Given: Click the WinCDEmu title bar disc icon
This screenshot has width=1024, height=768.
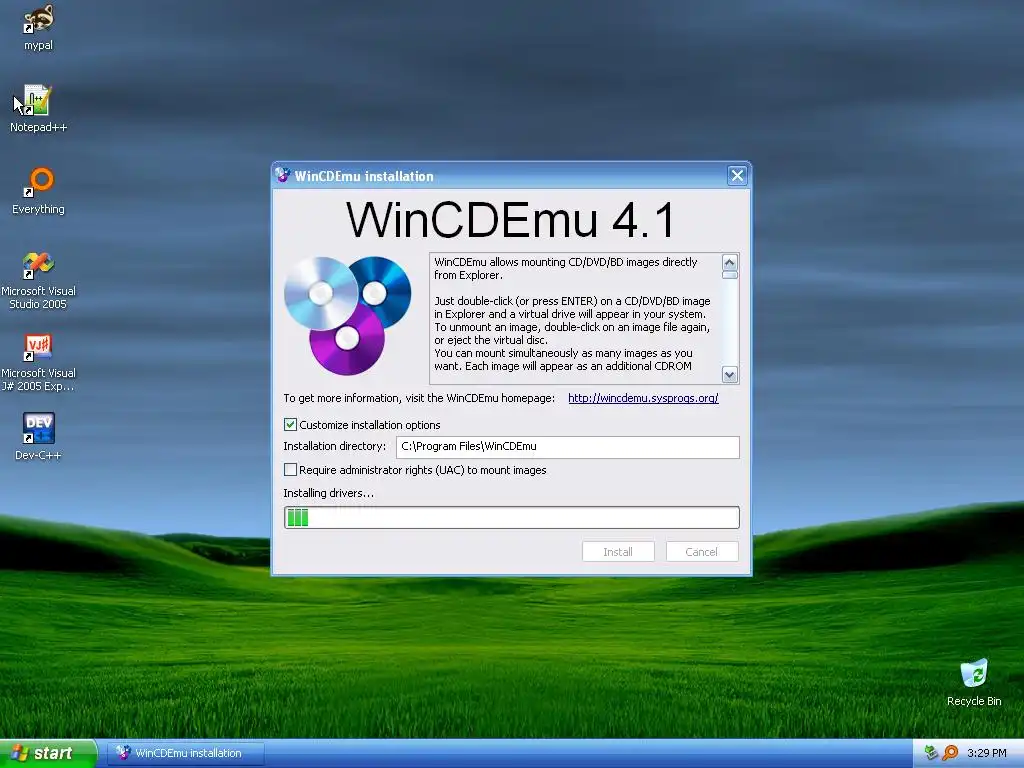Looking at the screenshot, I should pyautogui.click(x=282, y=175).
